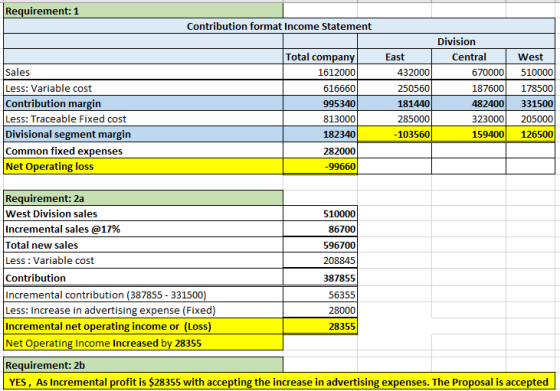Select East variable cost 250560
Screen dimensions: 560x391
[395, 88]
